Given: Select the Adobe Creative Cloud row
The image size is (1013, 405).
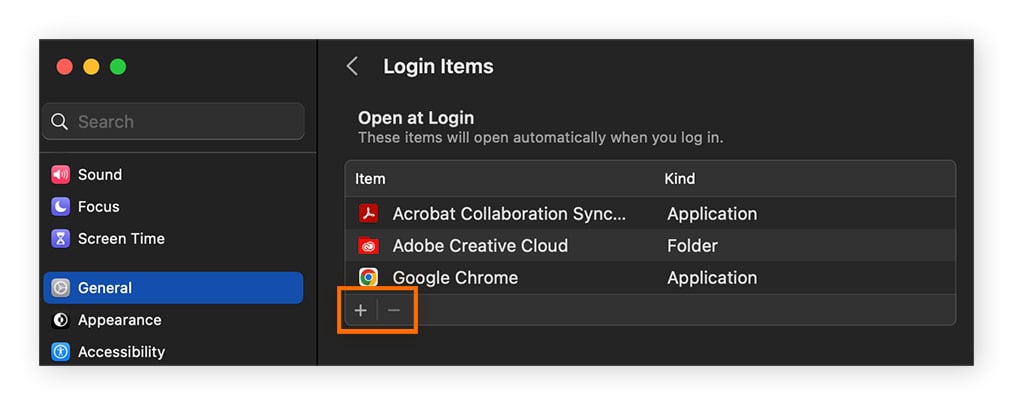Looking at the screenshot, I should (650, 245).
